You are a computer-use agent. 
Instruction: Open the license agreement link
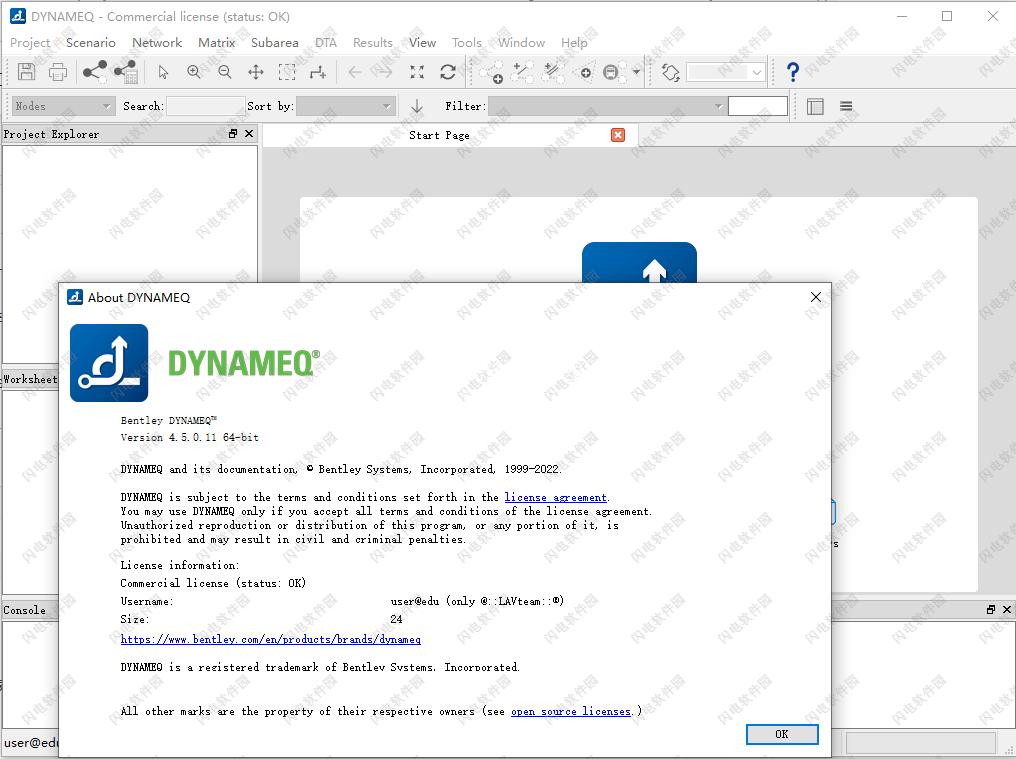pos(555,497)
